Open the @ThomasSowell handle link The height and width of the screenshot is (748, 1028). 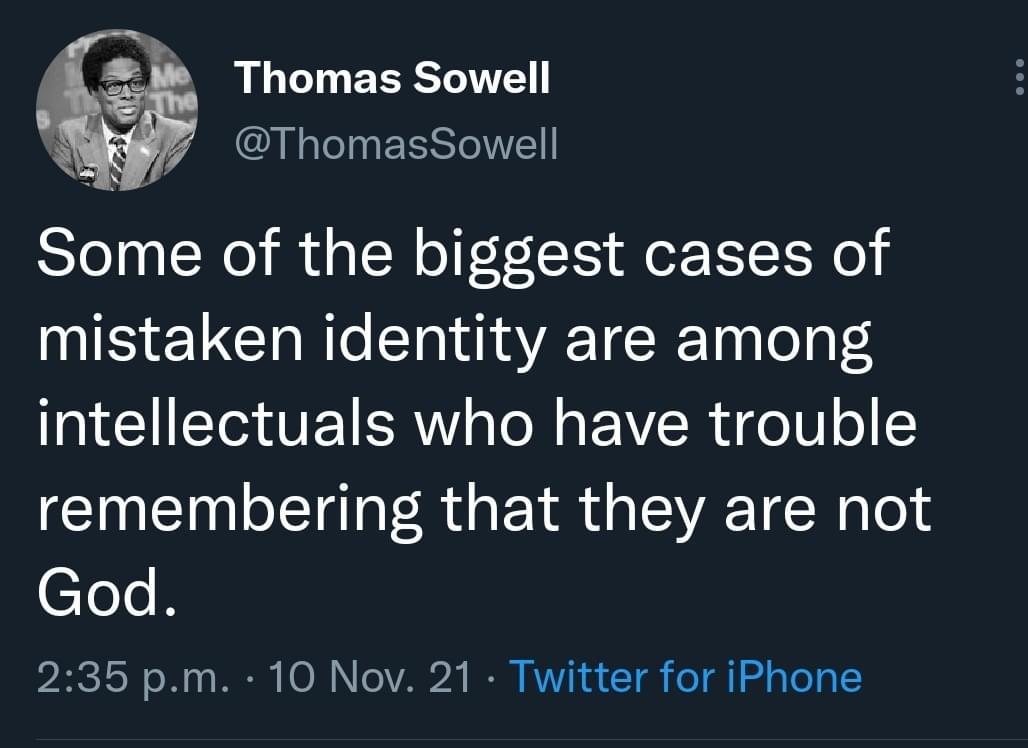click(x=395, y=146)
